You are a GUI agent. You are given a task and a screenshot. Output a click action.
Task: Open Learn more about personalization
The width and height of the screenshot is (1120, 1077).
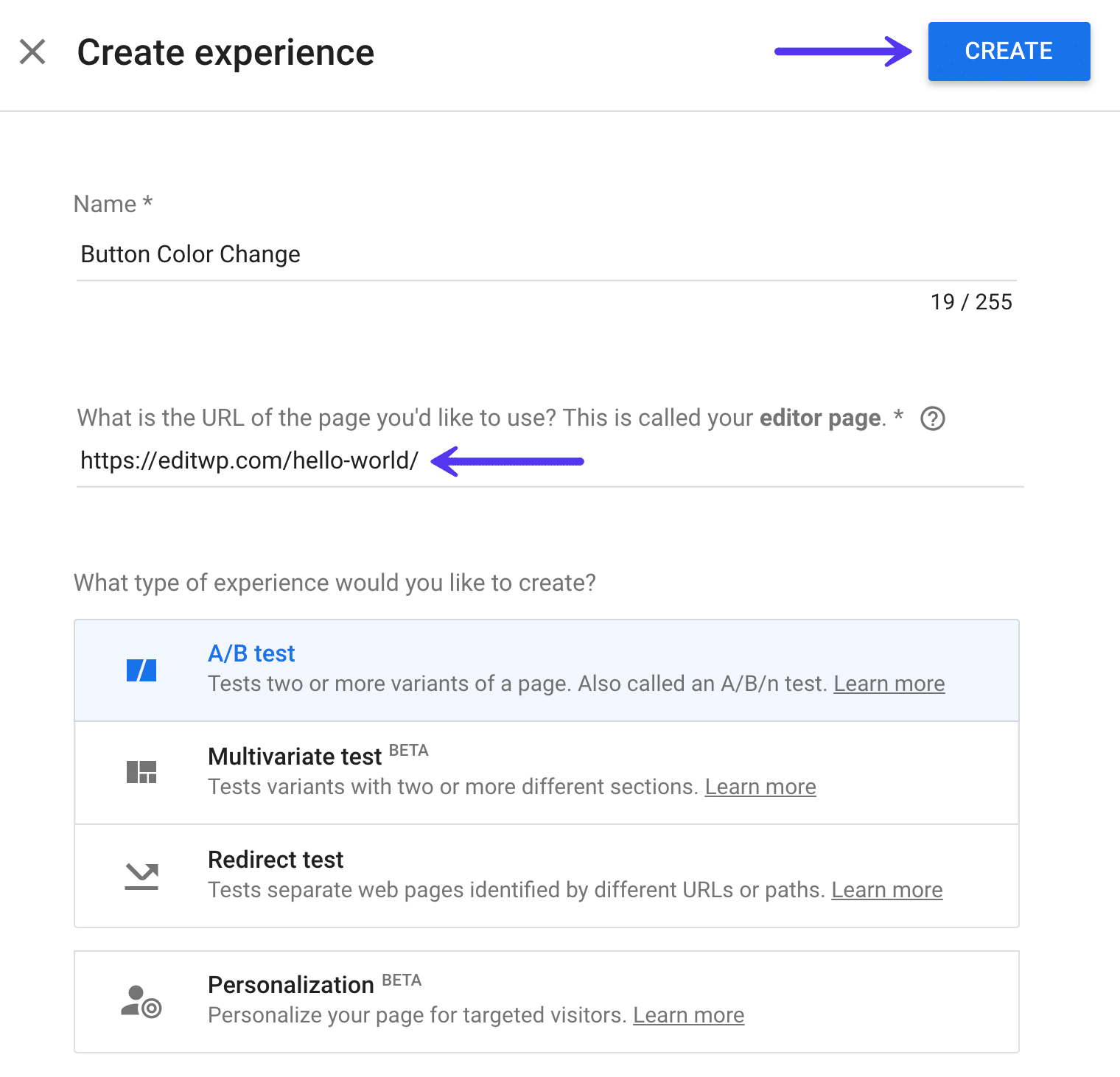688,1015
